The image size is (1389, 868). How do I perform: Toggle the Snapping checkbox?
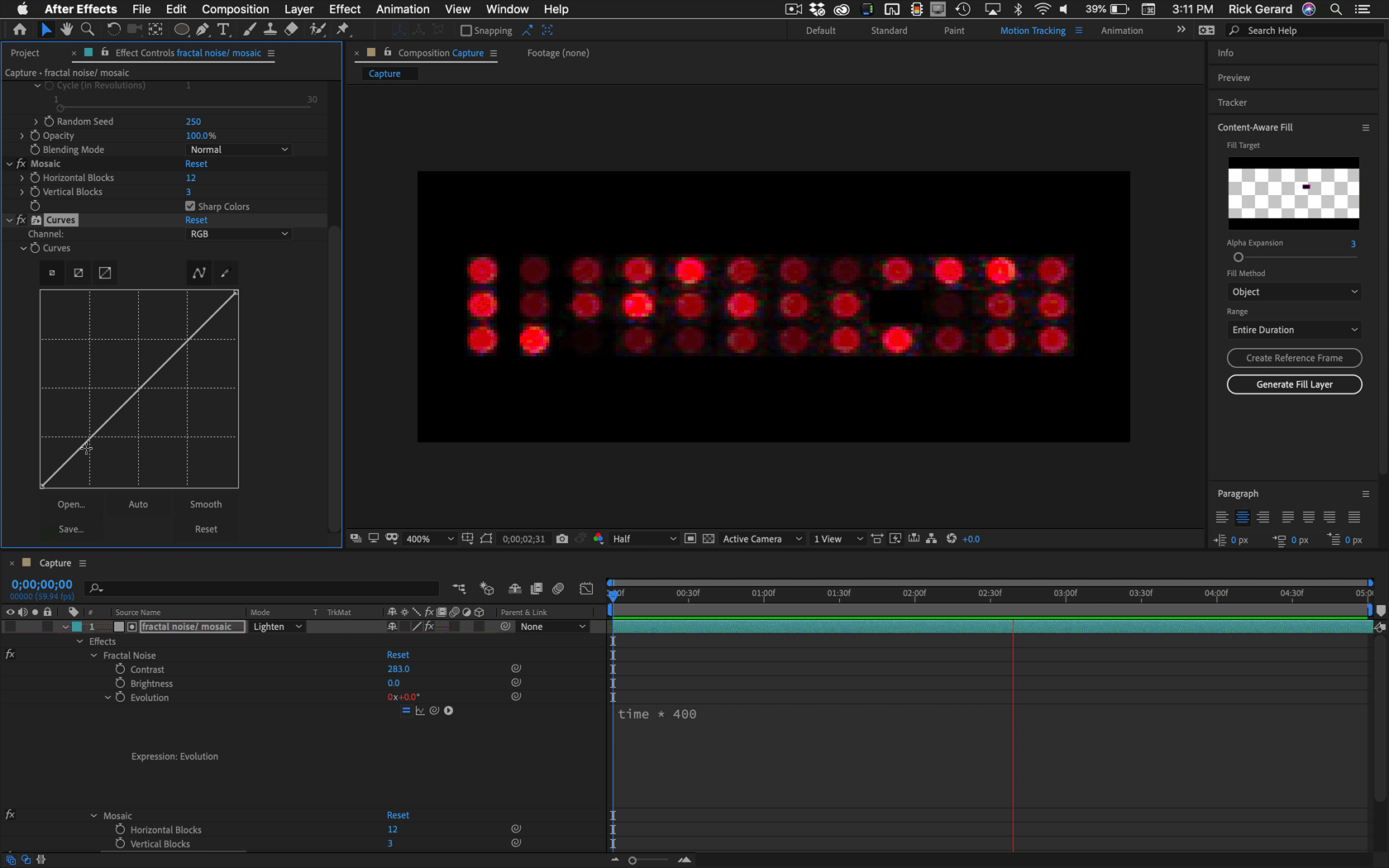click(x=466, y=31)
